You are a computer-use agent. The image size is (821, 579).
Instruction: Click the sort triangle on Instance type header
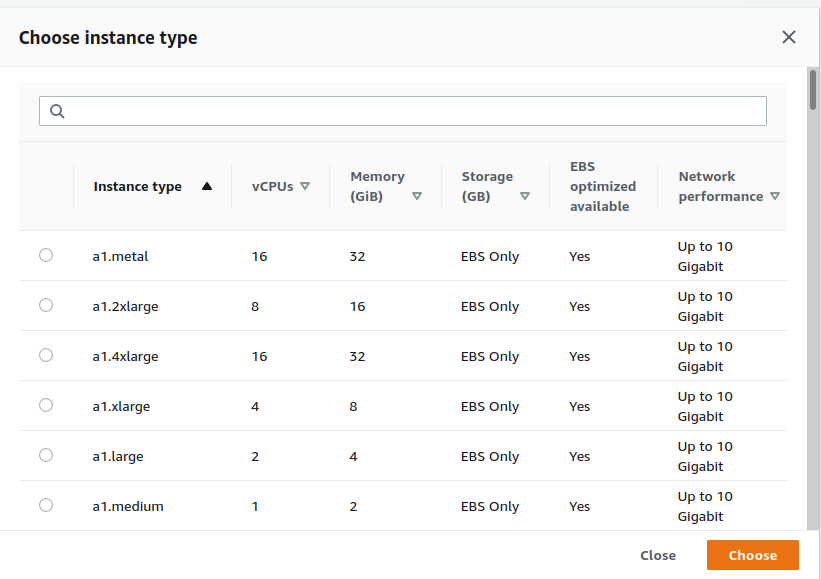point(208,186)
